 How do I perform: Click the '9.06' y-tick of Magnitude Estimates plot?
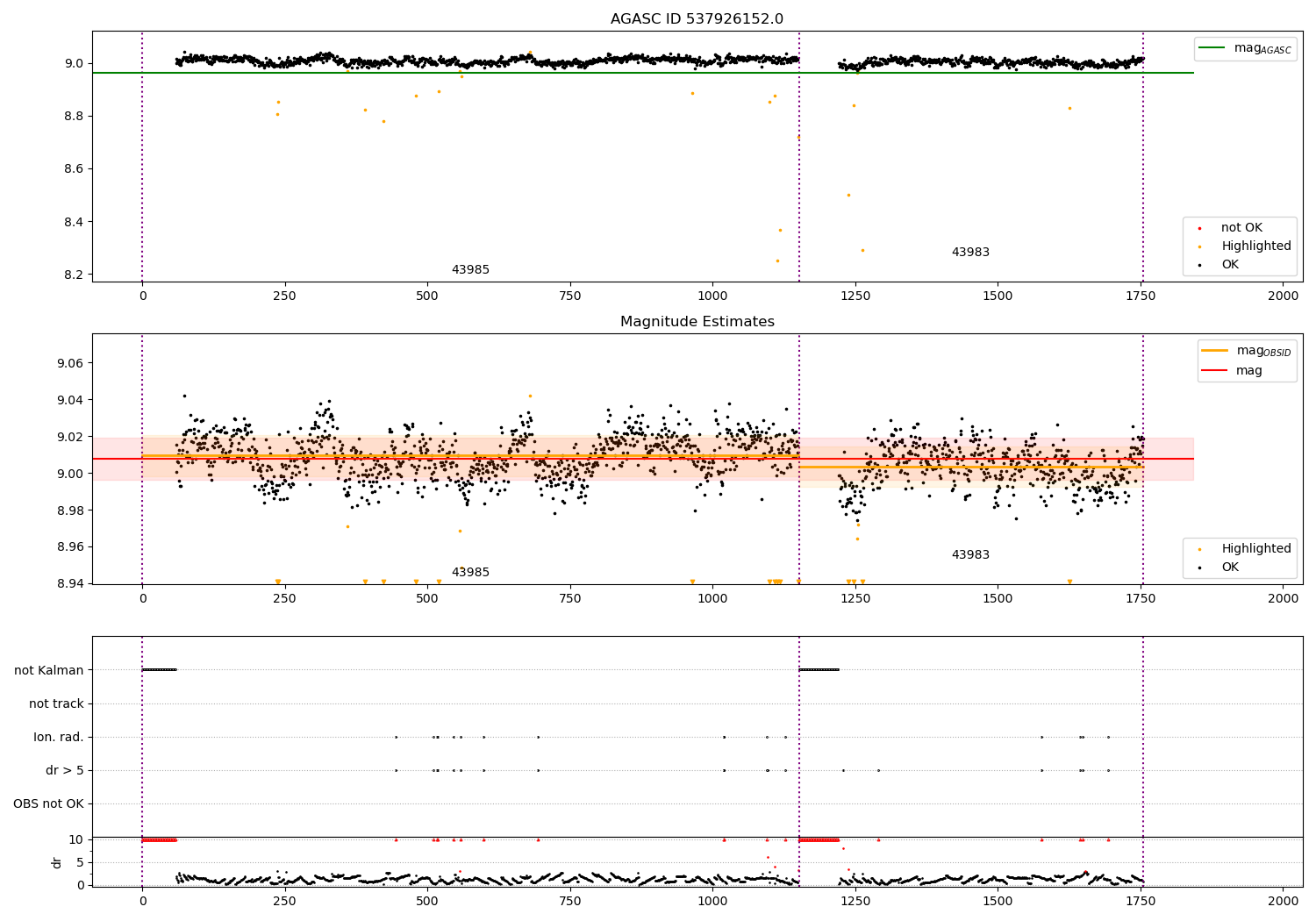pyautogui.click(x=70, y=363)
